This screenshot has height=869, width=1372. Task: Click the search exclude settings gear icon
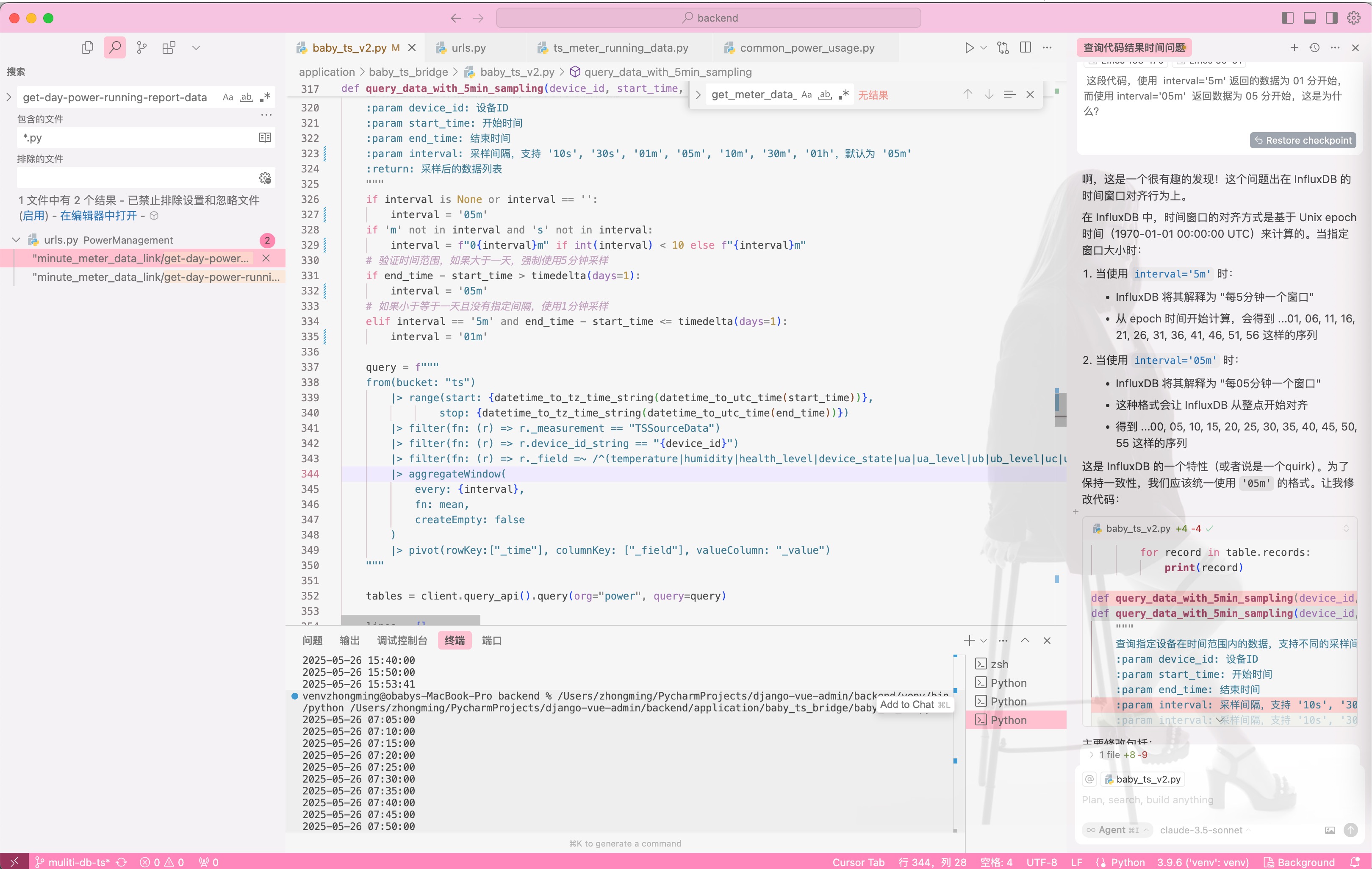click(265, 178)
